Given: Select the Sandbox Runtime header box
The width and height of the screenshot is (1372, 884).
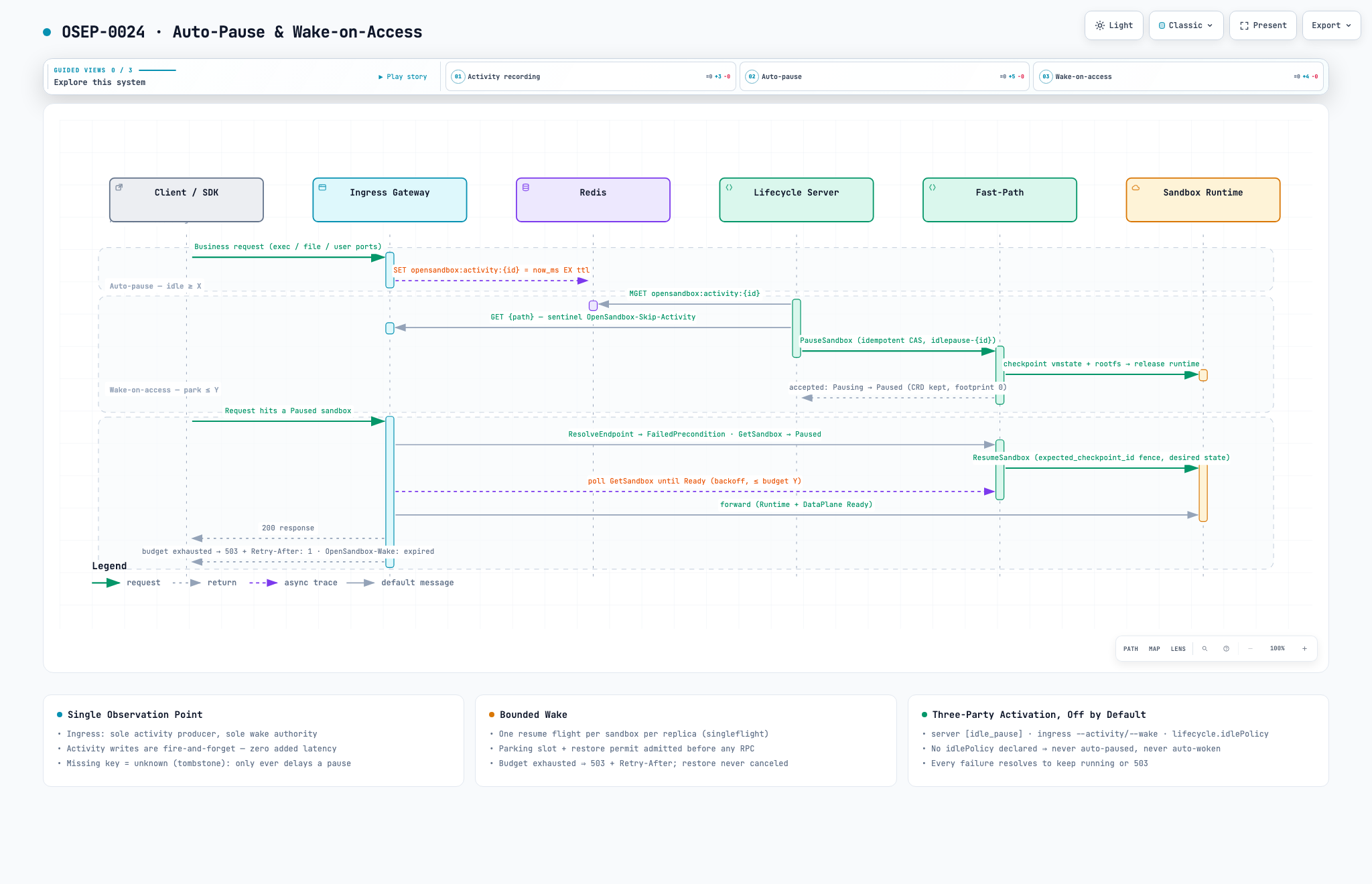Looking at the screenshot, I should pos(1203,200).
